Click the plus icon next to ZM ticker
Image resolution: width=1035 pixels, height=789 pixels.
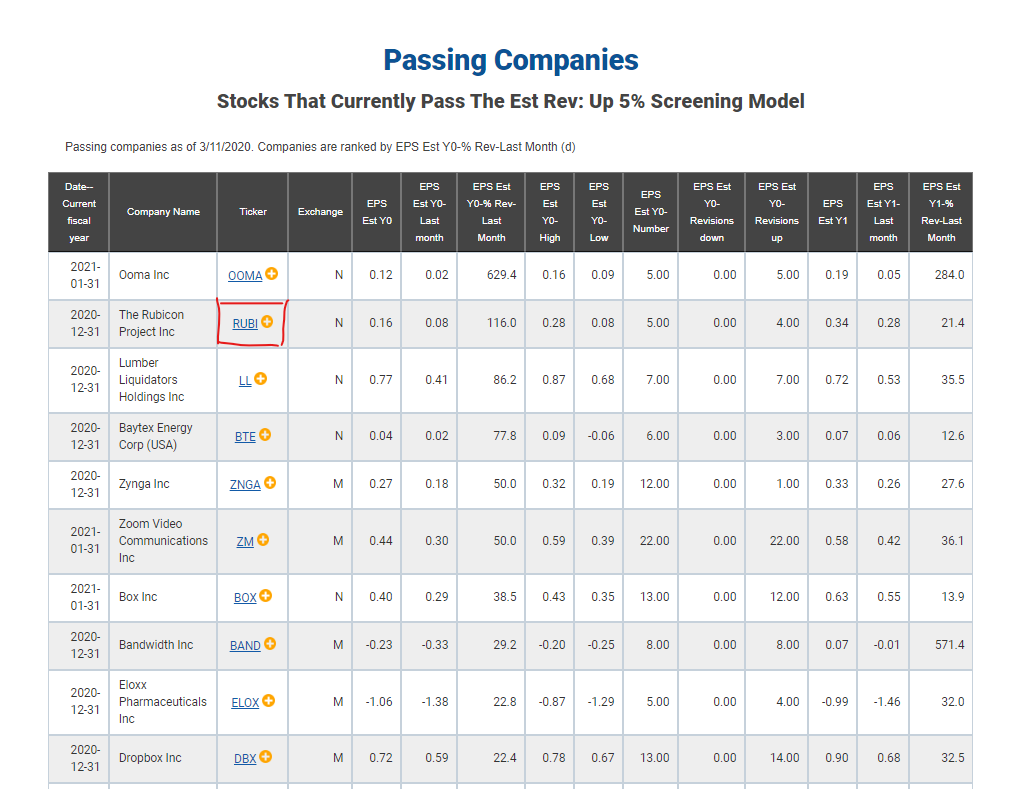click(263, 539)
